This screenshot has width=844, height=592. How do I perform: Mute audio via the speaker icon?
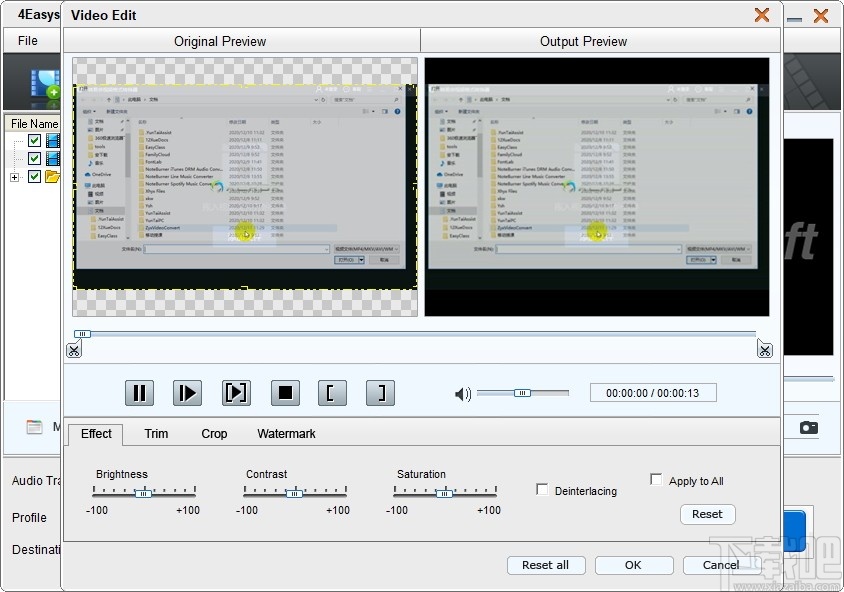pyautogui.click(x=461, y=394)
